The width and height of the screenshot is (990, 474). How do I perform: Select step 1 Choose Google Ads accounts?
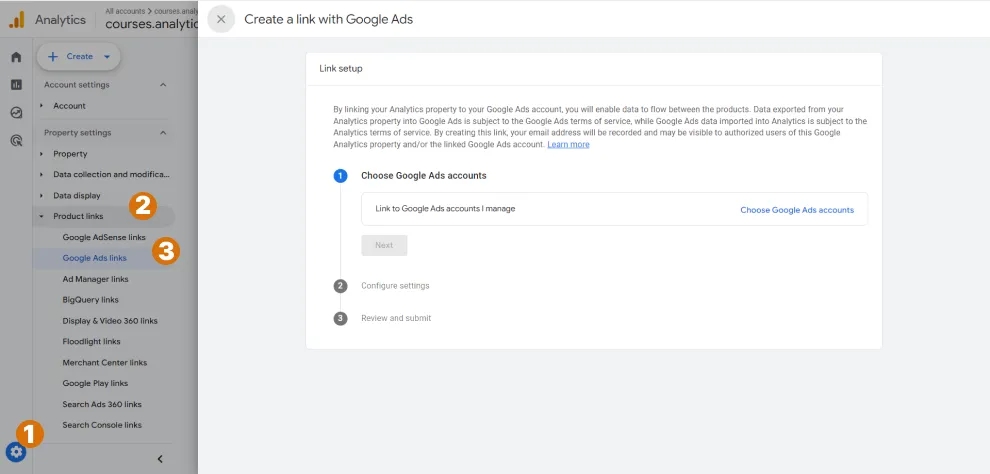(424, 176)
